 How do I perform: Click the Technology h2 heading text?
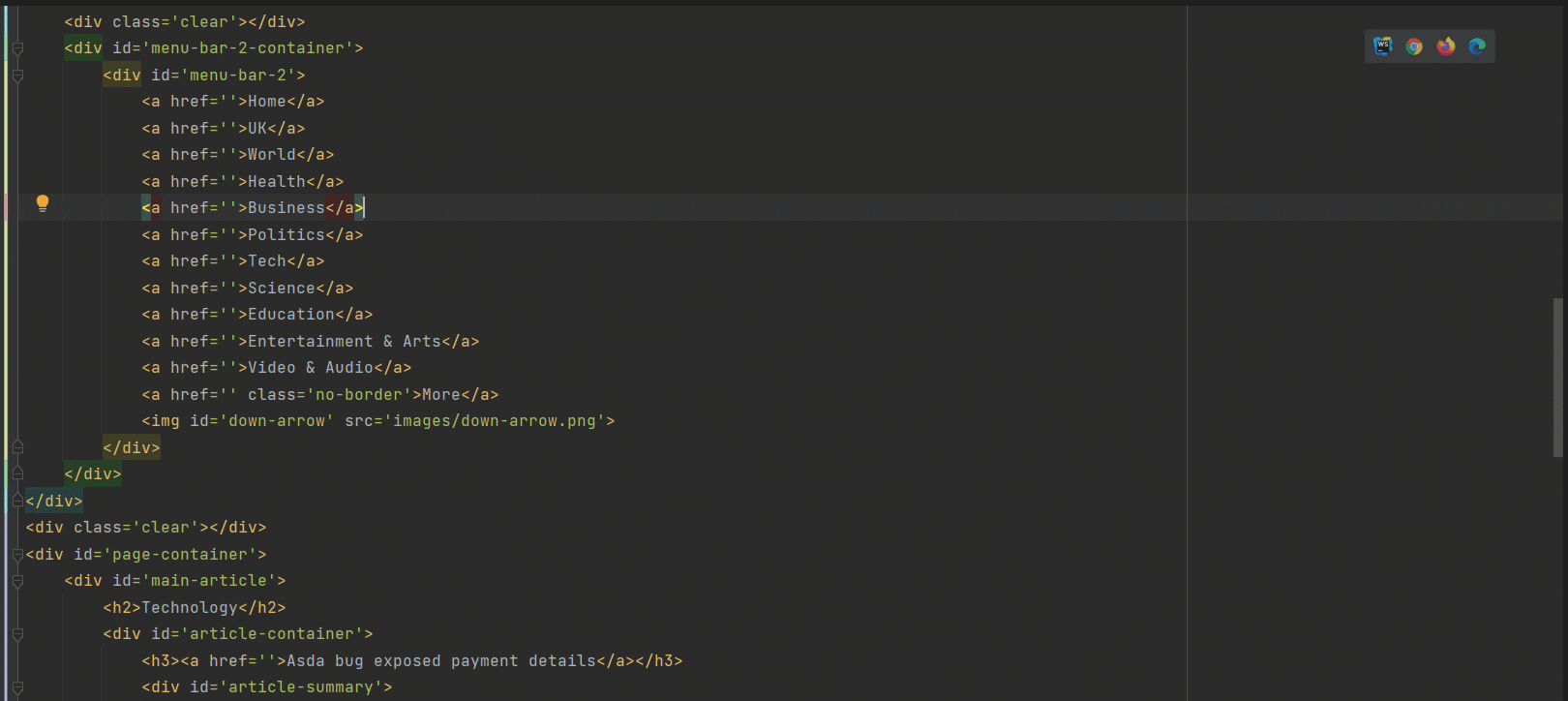coord(190,608)
